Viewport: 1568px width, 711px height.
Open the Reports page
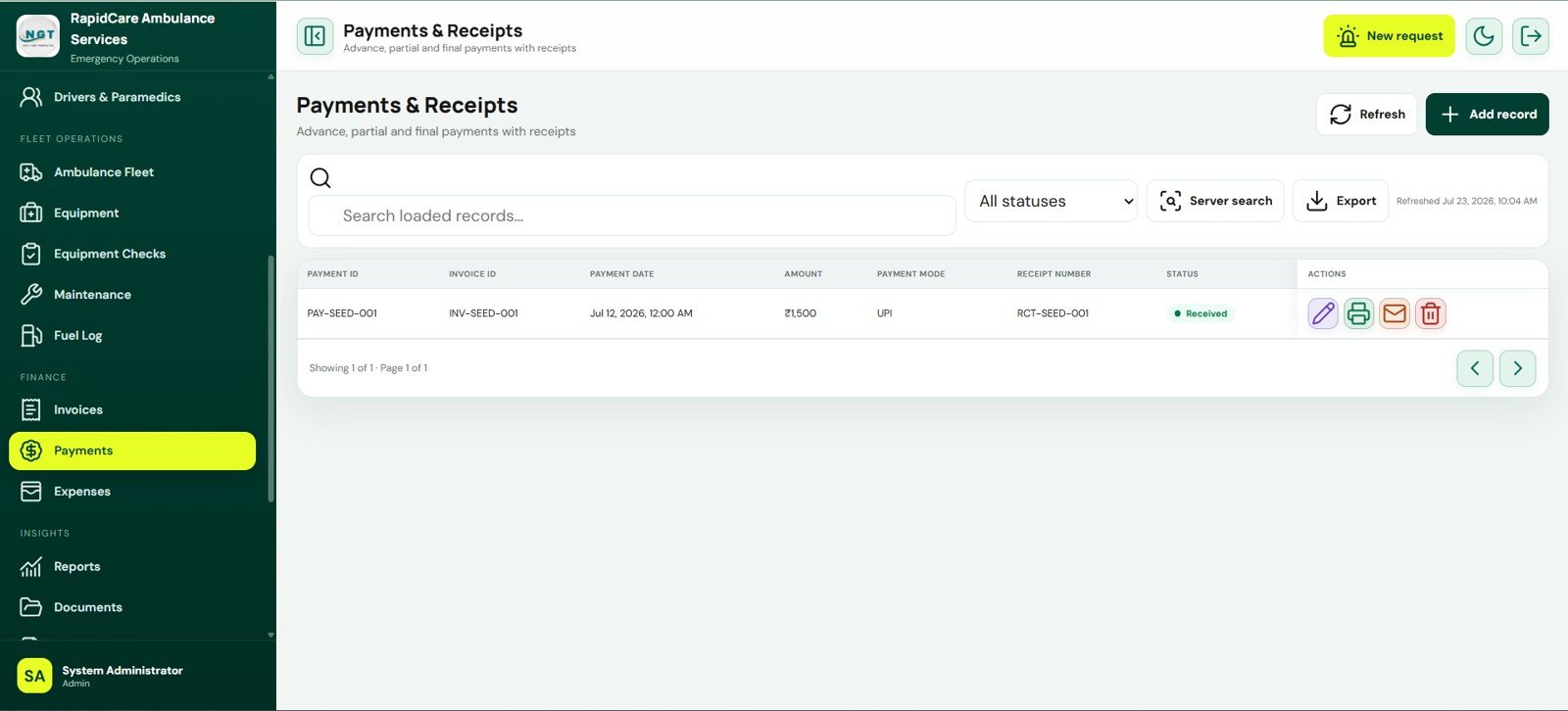pos(132,567)
